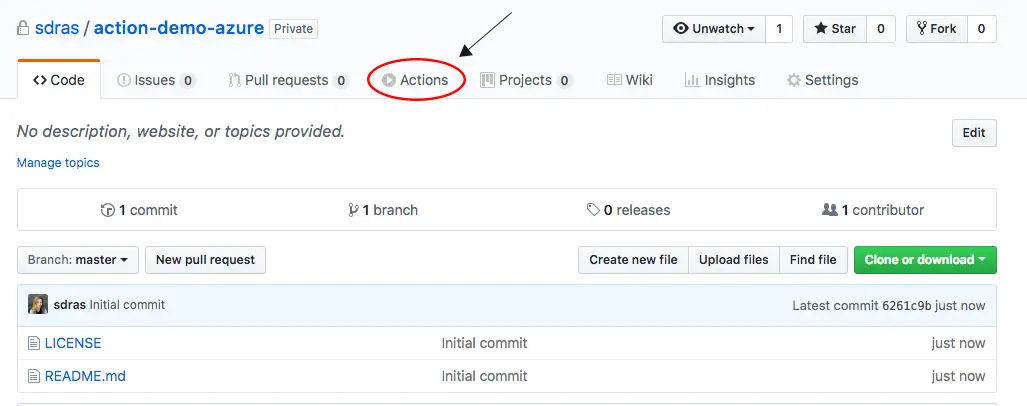Viewport: 1027px width, 406px height.
Task: Click the README.md file icon
Action: tap(34, 377)
